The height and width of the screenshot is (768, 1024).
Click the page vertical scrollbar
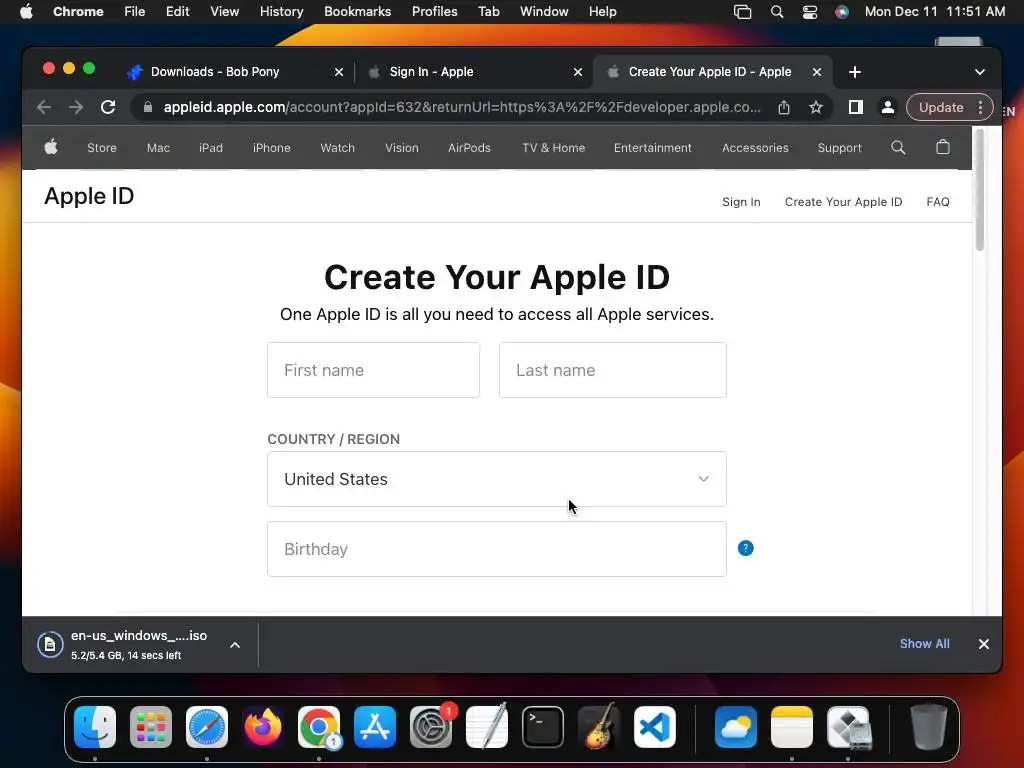pos(979,189)
